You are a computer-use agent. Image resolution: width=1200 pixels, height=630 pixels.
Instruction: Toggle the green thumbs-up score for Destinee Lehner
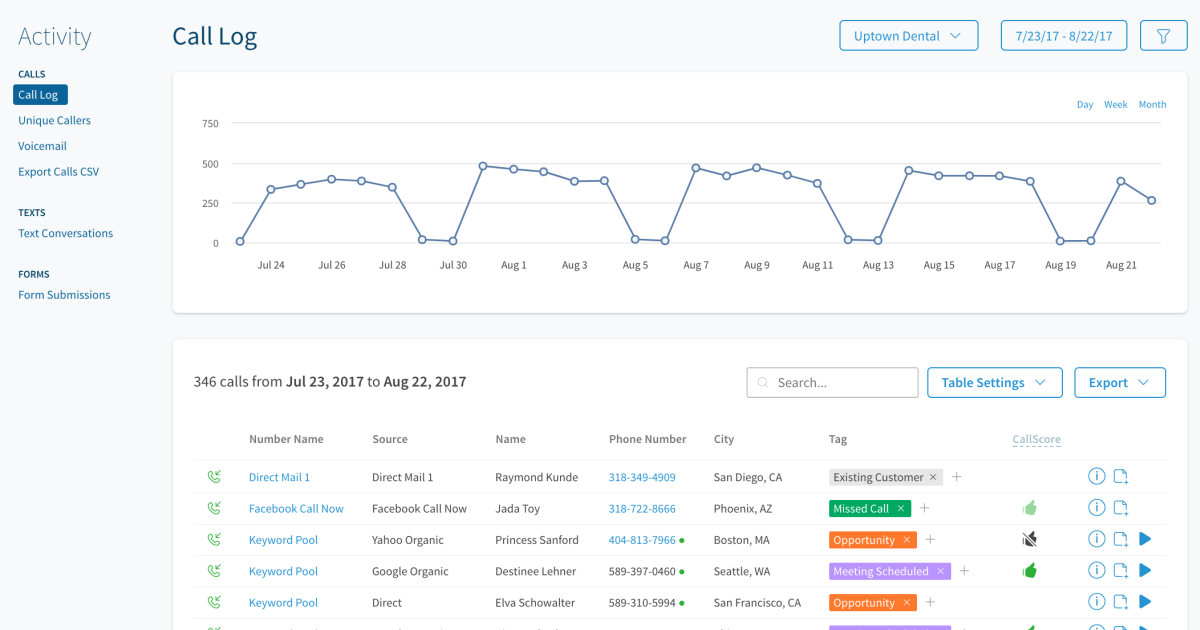tap(1031, 571)
